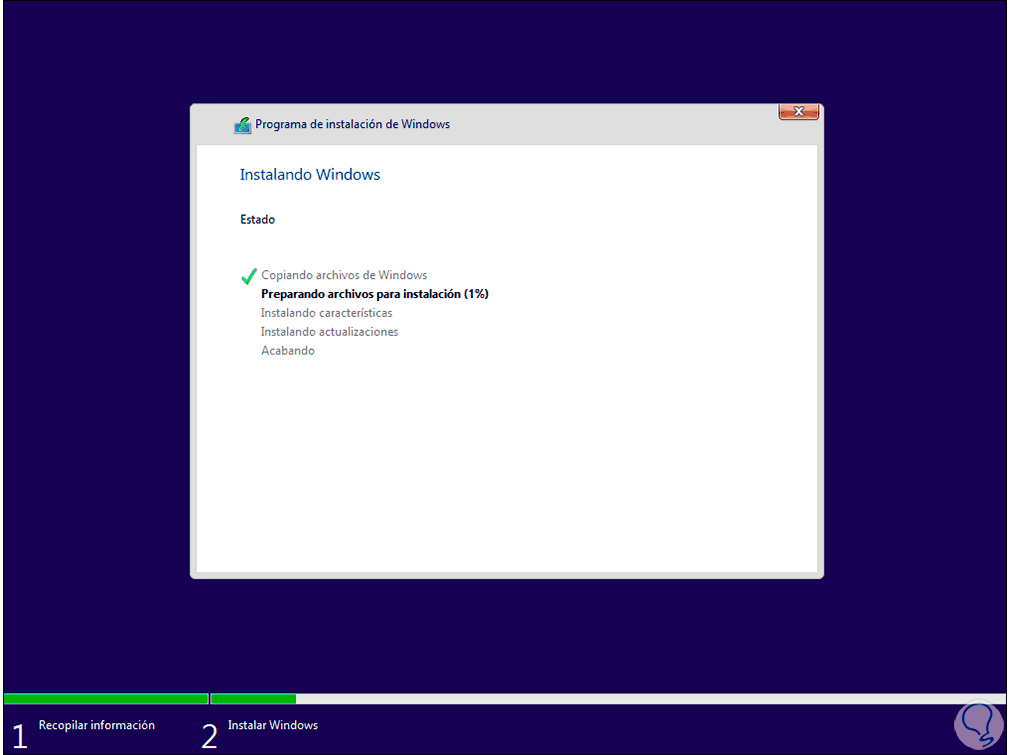1012x755 pixels.
Task: Close the Windows Setup window
Action: (798, 111)
